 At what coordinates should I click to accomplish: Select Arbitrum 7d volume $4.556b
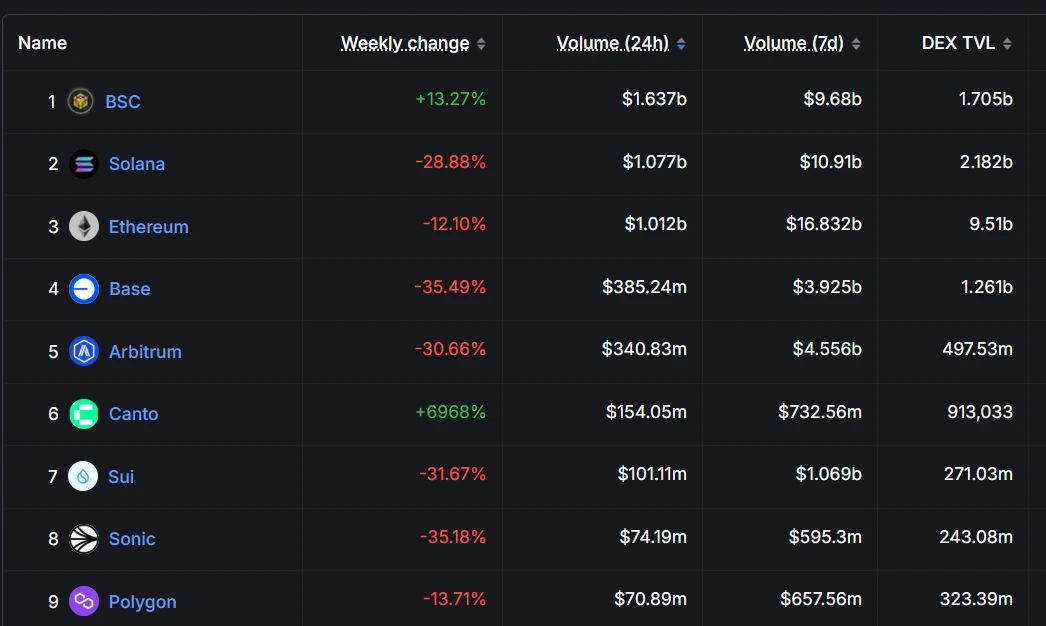click(827, 348)
